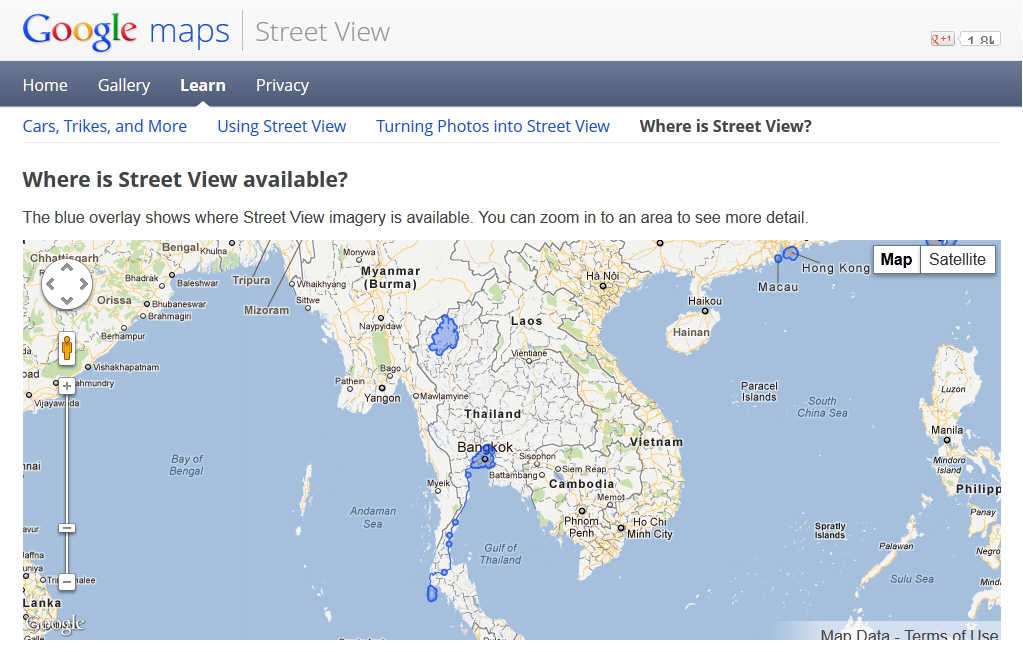This screenshot has width=1023, height=652.
Task: Click the Vientiane label on map
Action: (529, 353)
